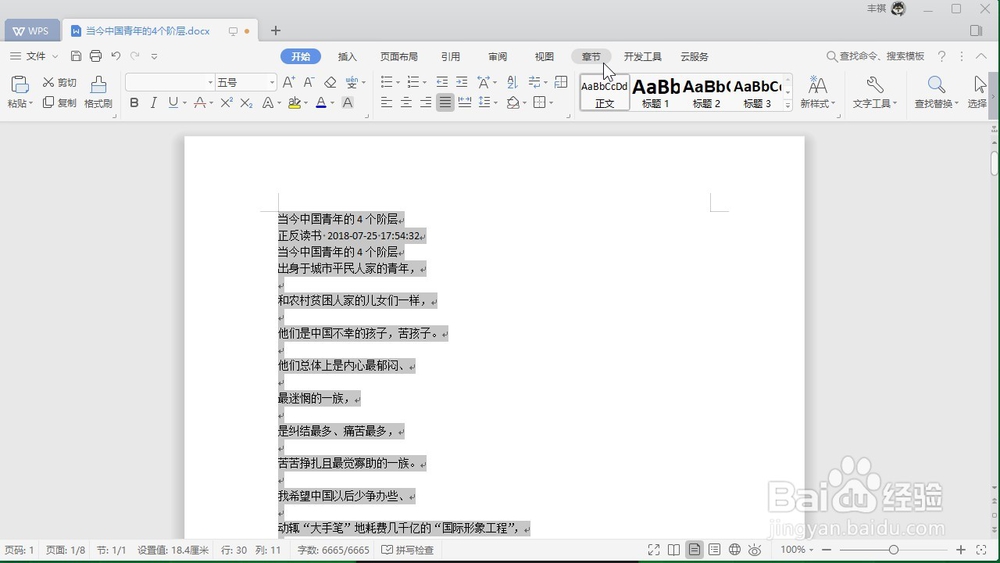Click the new document tab plus button
Viewport: 1000px width, 563px height.
tap(276, 31)
